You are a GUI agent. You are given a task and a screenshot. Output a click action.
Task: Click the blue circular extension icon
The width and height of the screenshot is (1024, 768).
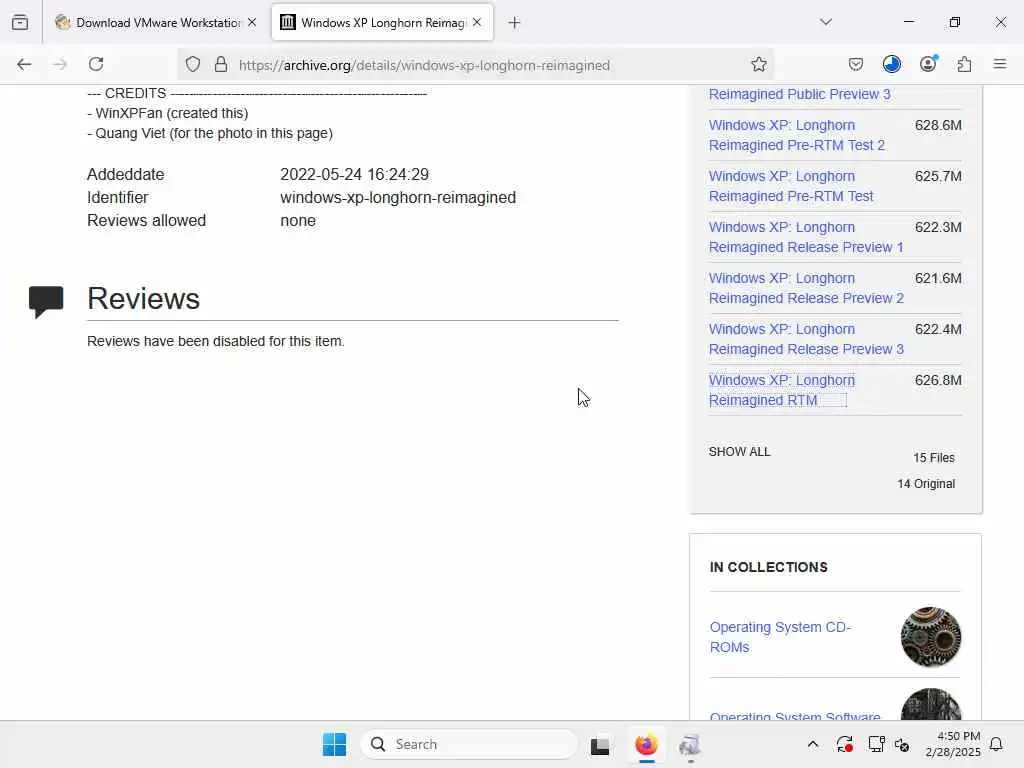pyautogui.click(x=891, y=64)
